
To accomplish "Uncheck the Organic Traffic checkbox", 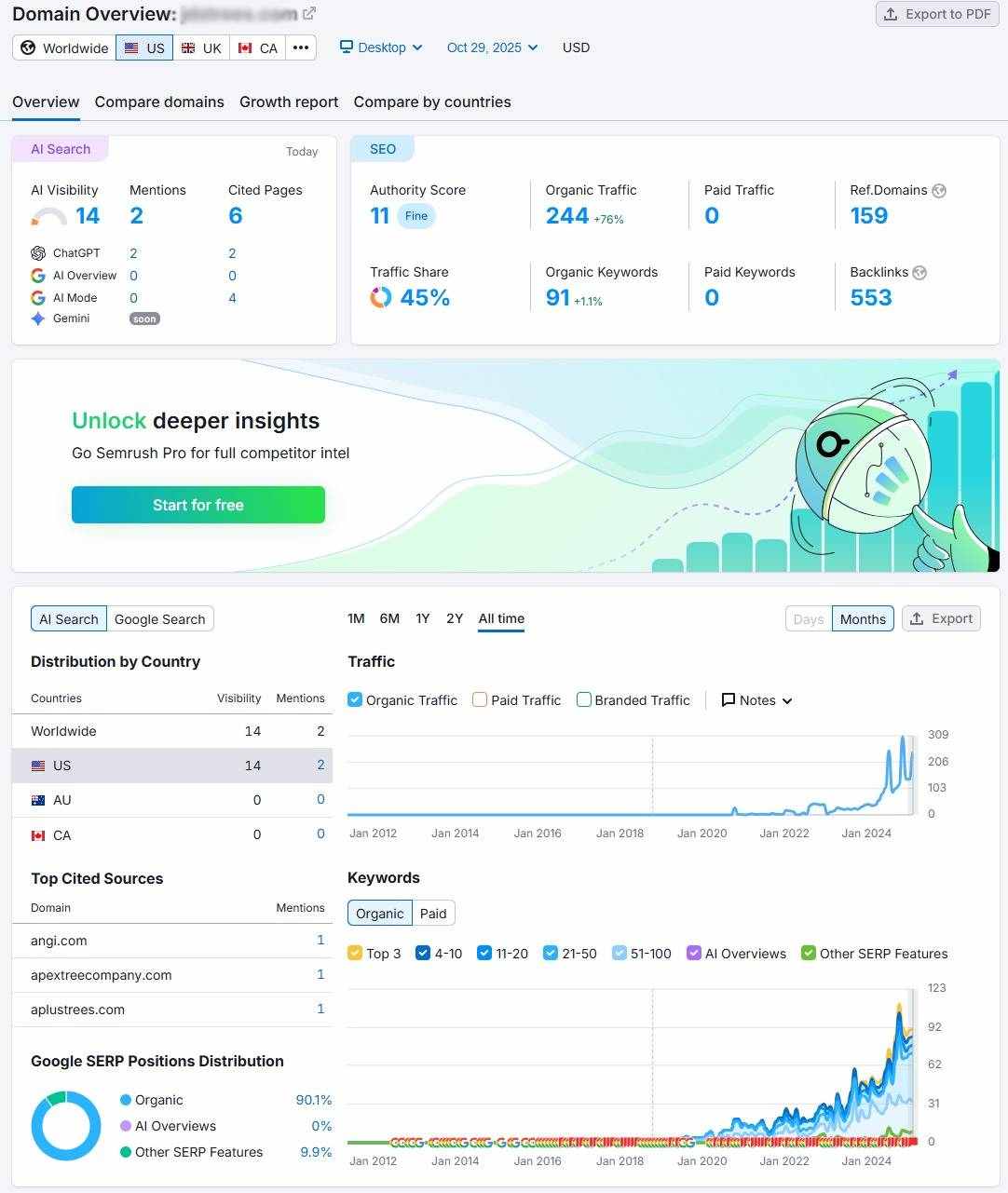I will pos(355,699).
